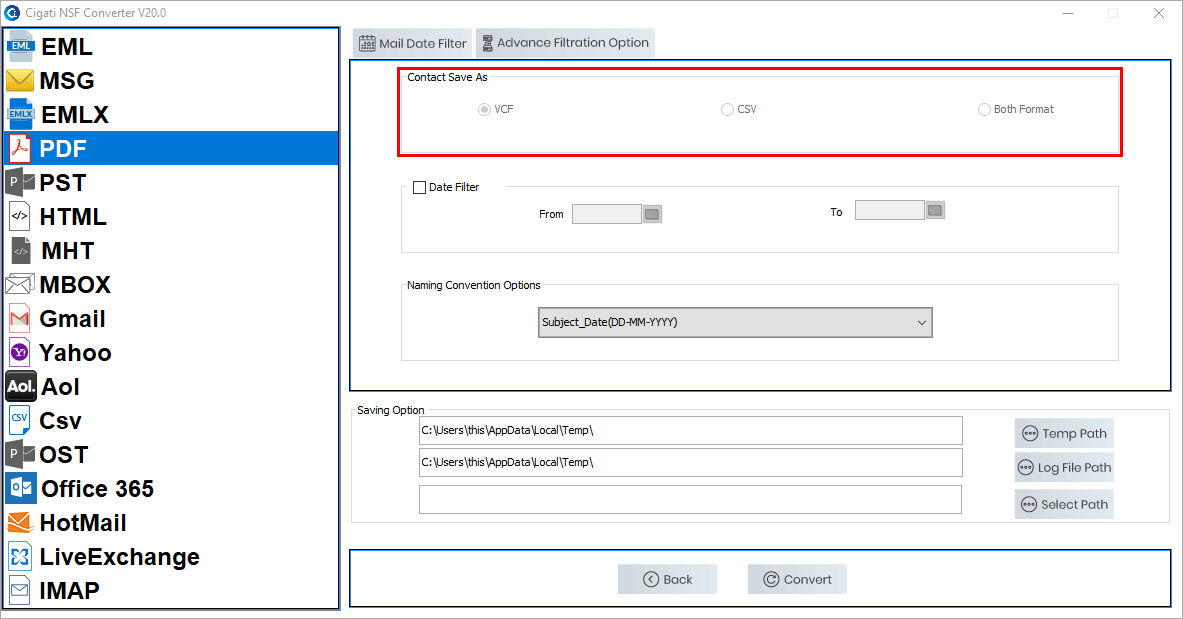The image size is (1183, 619).
Task: Select the MBOX list entry text
Action: tap(75, 285)
